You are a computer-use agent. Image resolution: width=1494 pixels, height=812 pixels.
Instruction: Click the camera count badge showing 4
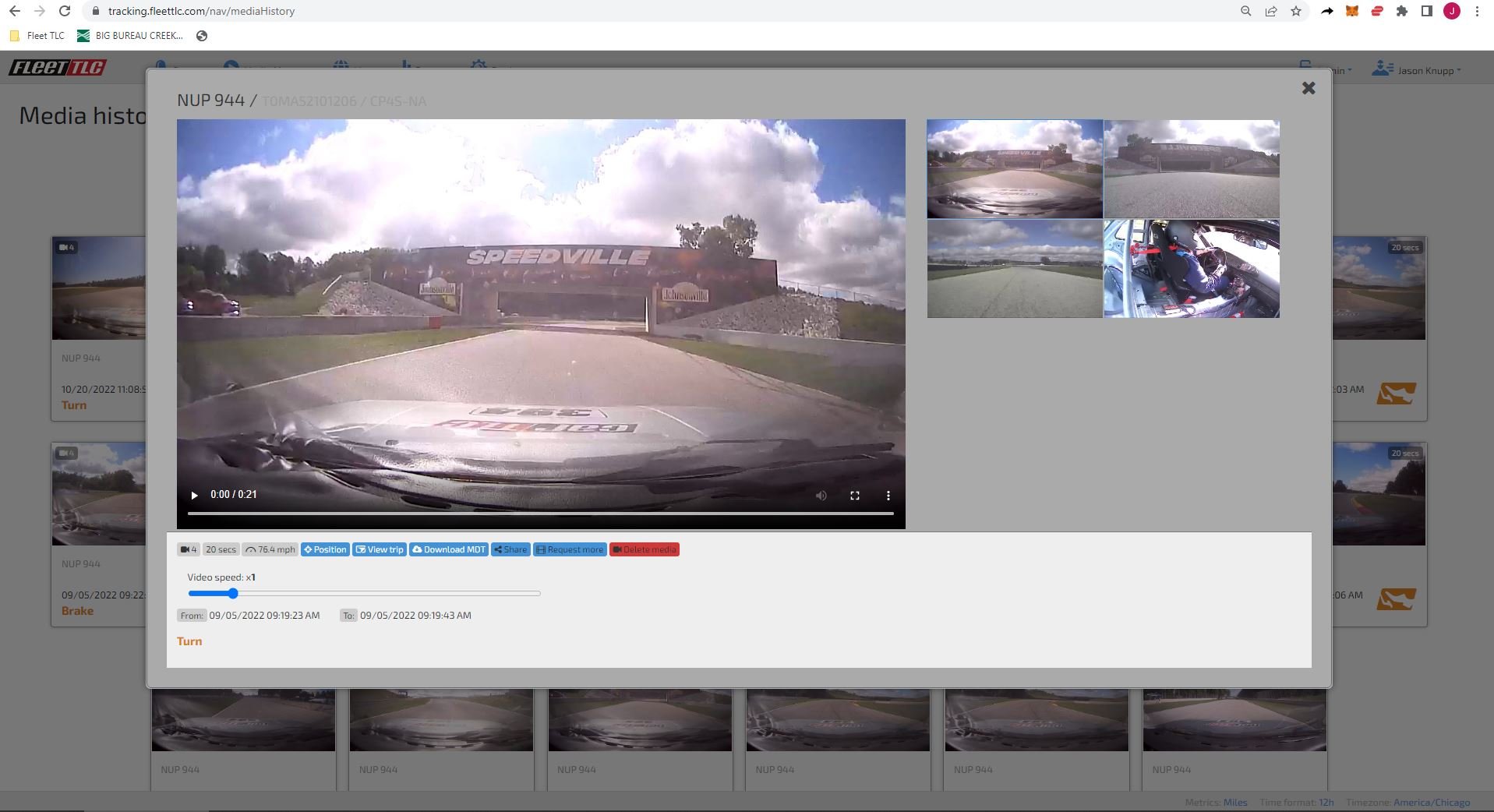point(189,549)
